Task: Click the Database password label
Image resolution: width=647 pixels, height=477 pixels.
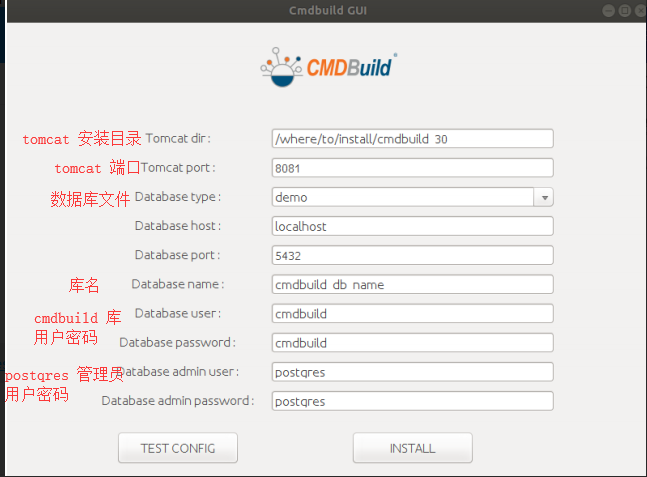Action: pyautogui.click(x=178, y=342)
